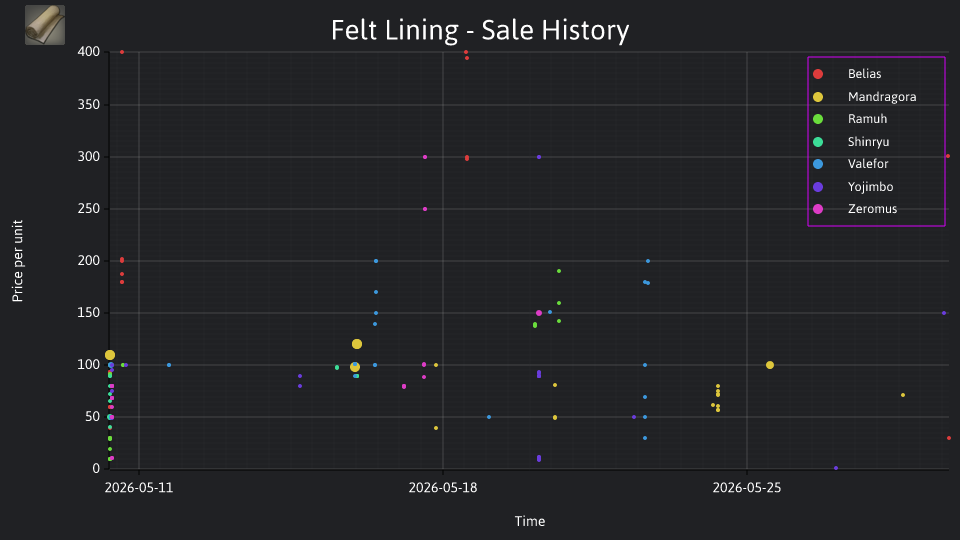Select the large pink Zeromus point at 150
The image size is (960, 540).
click(539, 313)
